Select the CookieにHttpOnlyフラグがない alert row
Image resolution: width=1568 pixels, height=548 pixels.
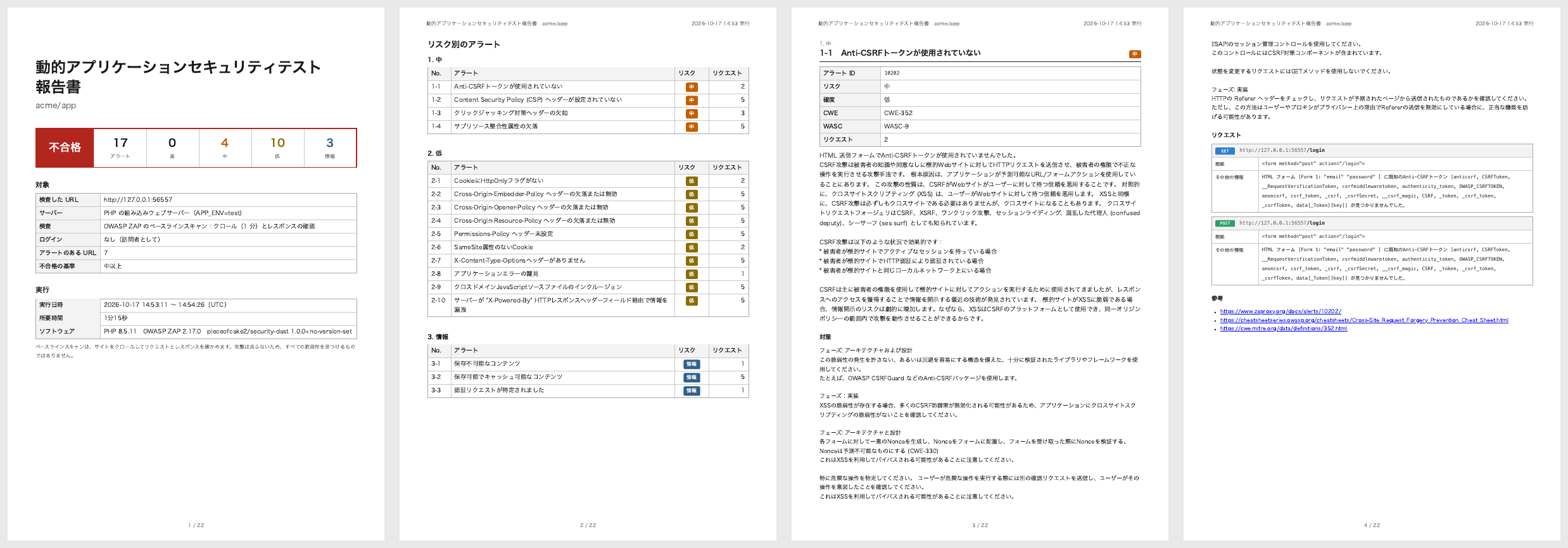point(588,181)
